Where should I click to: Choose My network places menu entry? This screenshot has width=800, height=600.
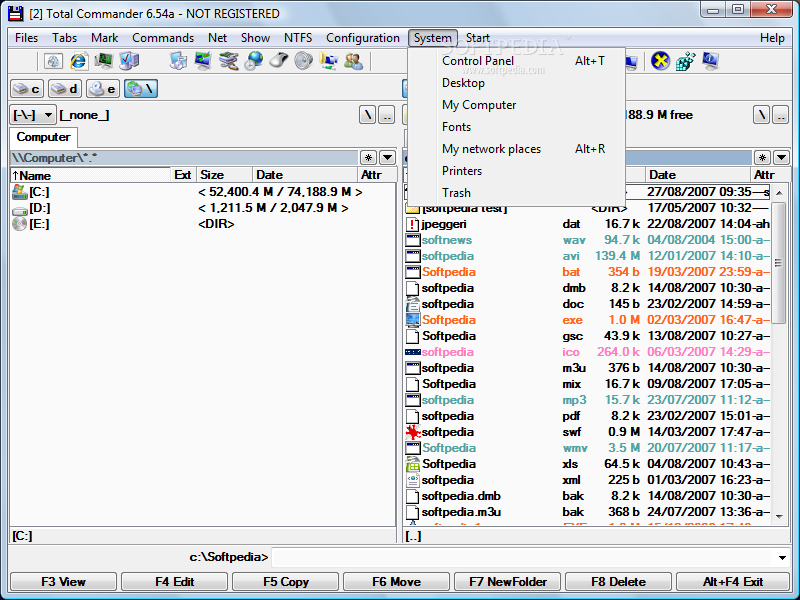point(516,149)
